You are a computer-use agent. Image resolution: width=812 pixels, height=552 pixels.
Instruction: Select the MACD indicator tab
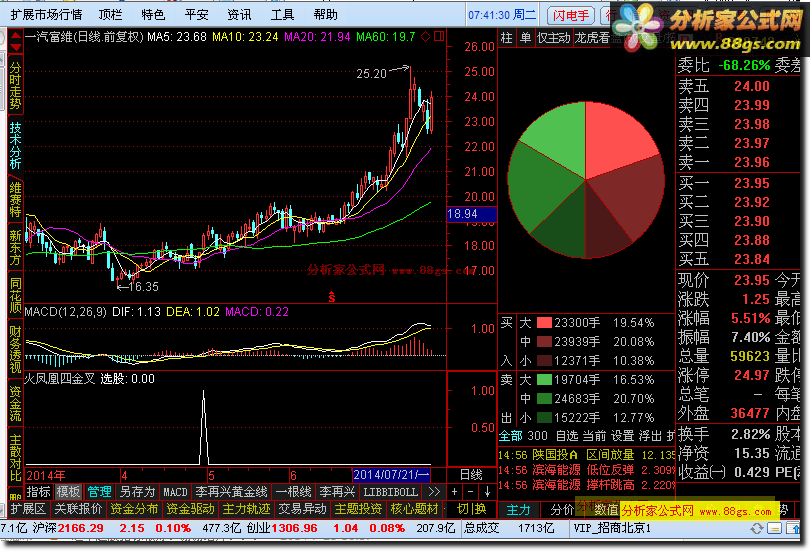point(175,491)
